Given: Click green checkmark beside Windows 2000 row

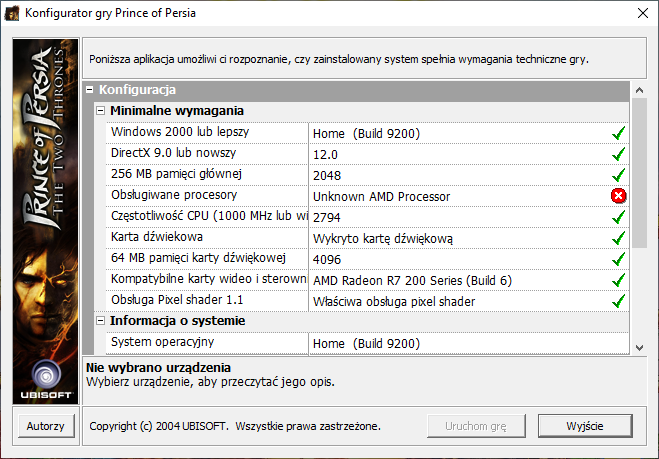Looking at the screenshot, I should coord(619,133).
